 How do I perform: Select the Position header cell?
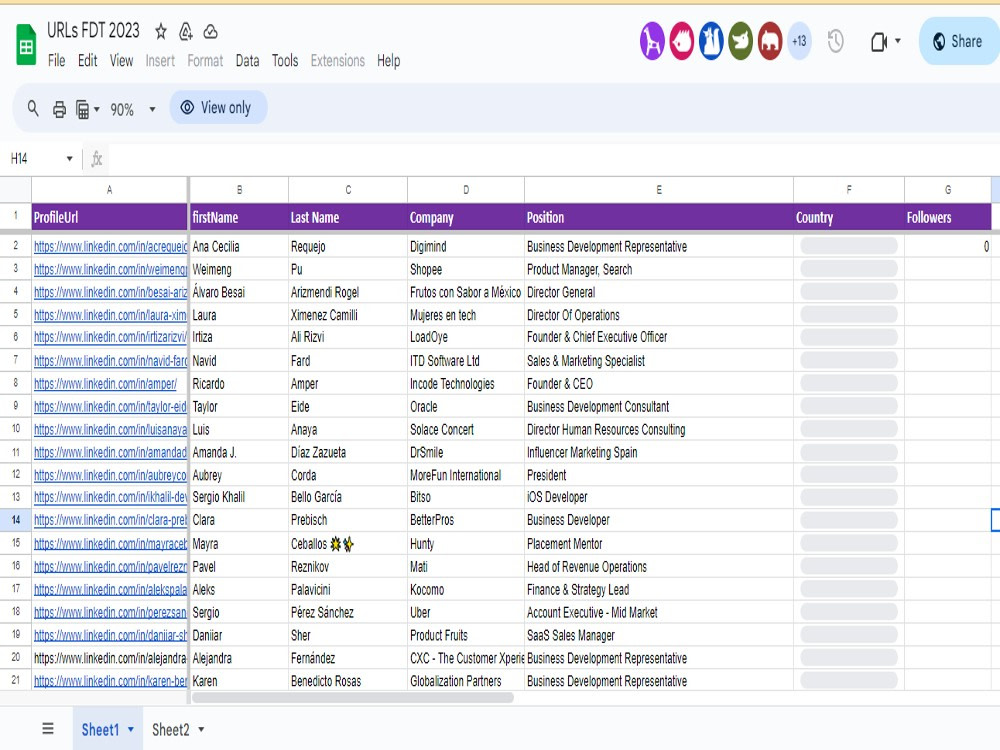pyautogui.click(x=658, y=217)
